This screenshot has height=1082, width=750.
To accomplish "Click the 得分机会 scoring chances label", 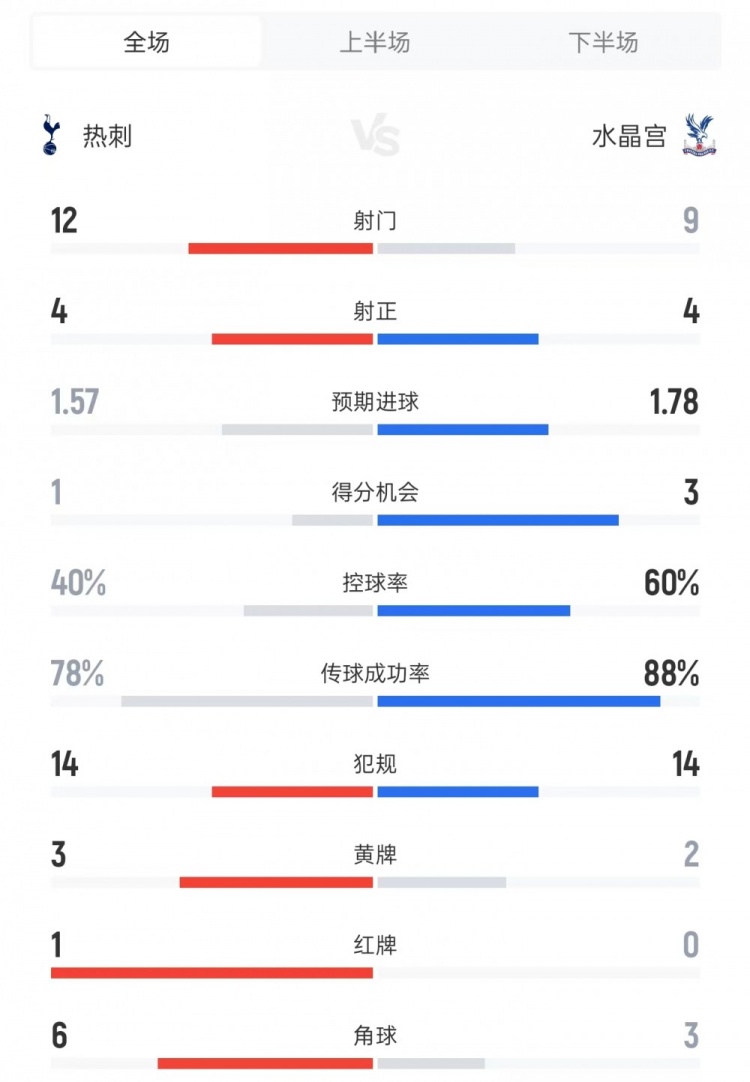I will (x=375, y=492).
